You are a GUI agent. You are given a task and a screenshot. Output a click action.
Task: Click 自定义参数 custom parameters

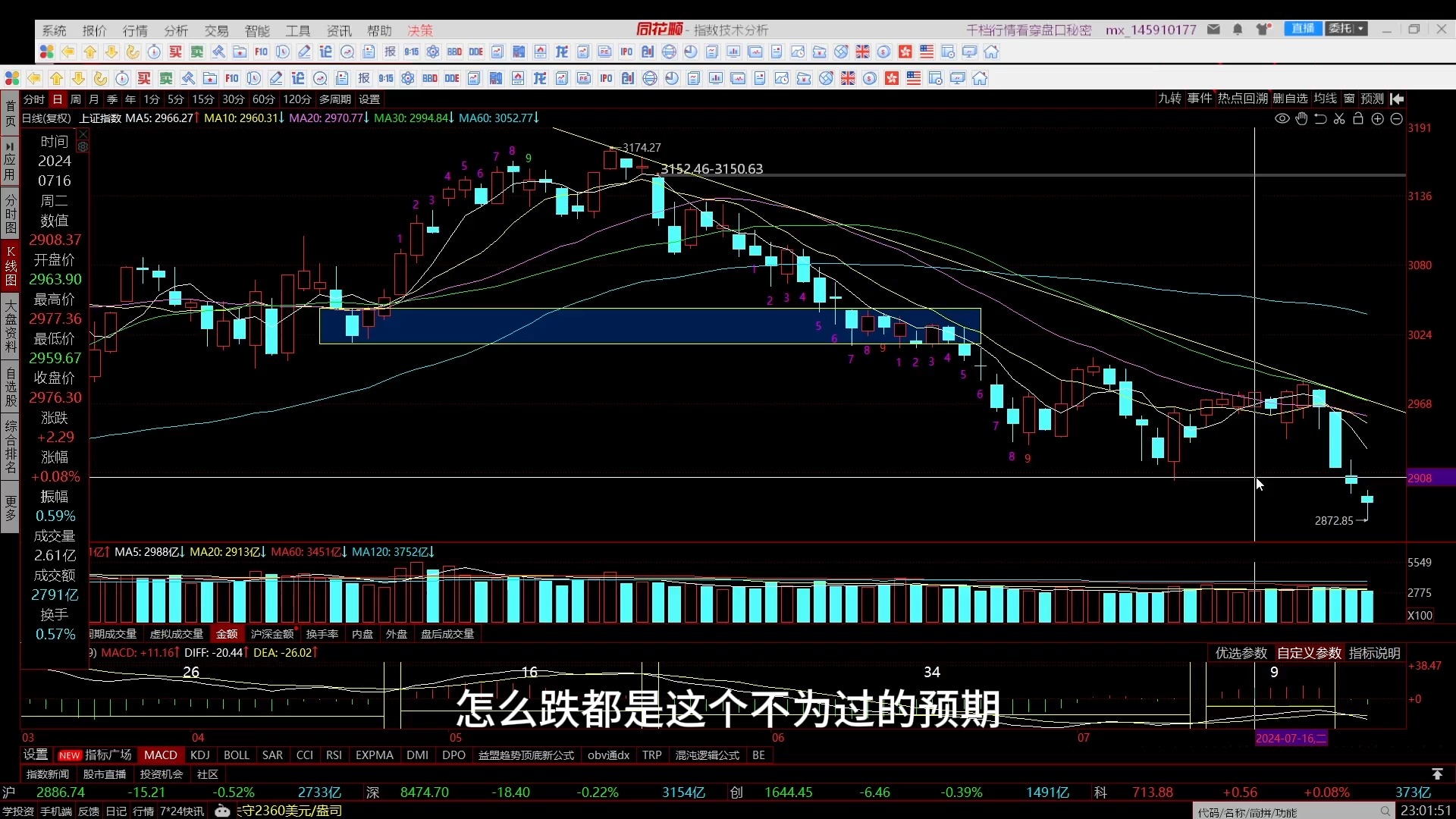click(1309, 653)
